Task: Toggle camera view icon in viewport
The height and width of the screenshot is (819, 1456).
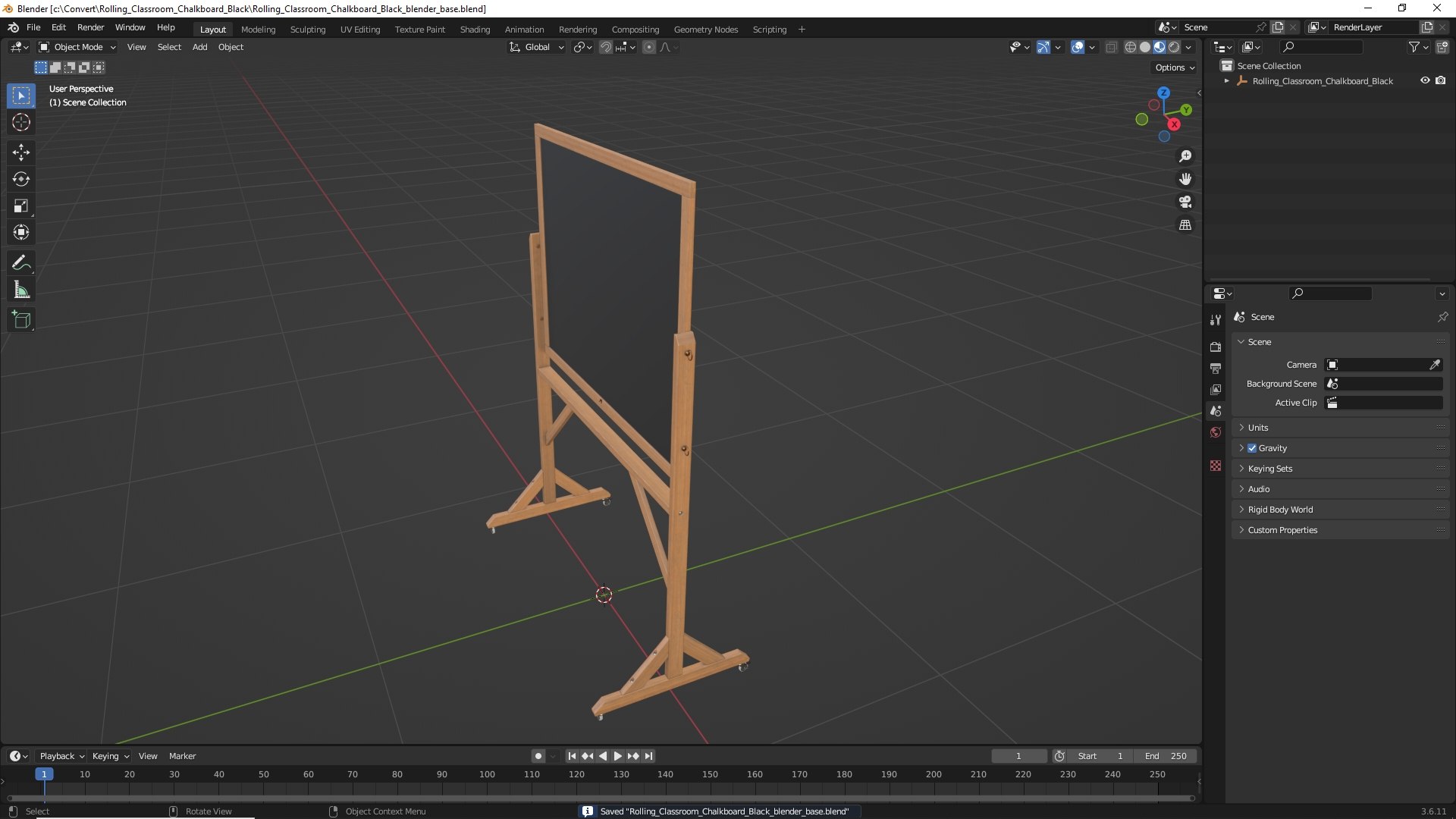Action: 1185,202
